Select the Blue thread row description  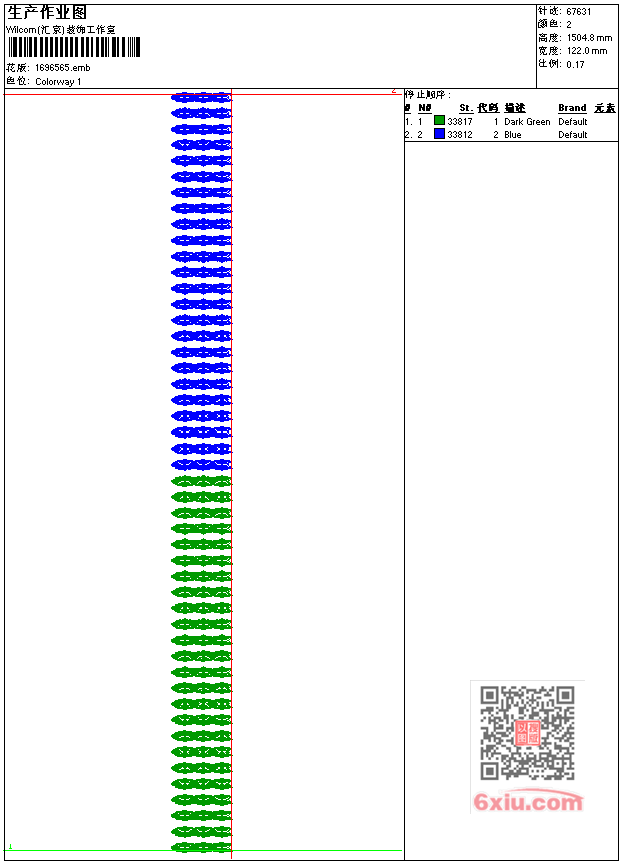tap(512, 135)
